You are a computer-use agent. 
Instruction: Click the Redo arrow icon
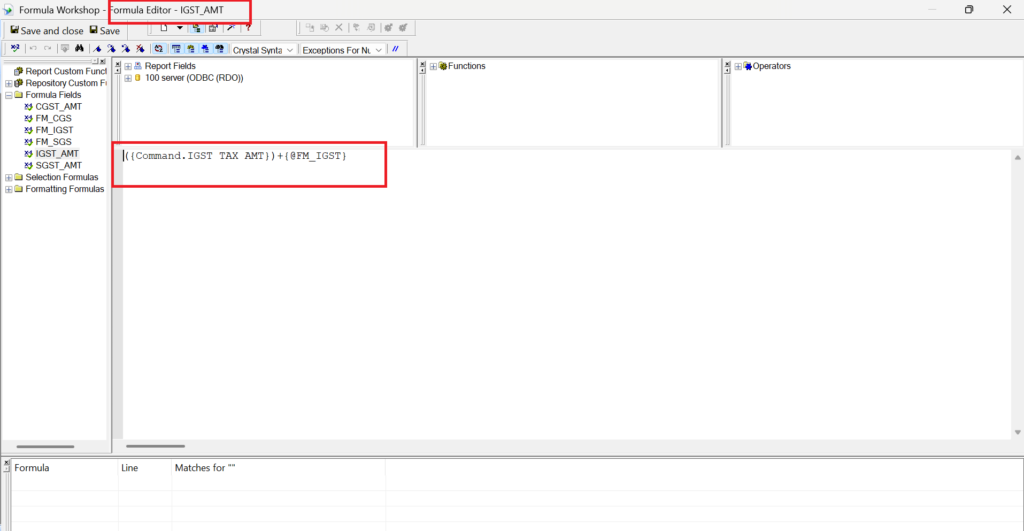[48, 49]
